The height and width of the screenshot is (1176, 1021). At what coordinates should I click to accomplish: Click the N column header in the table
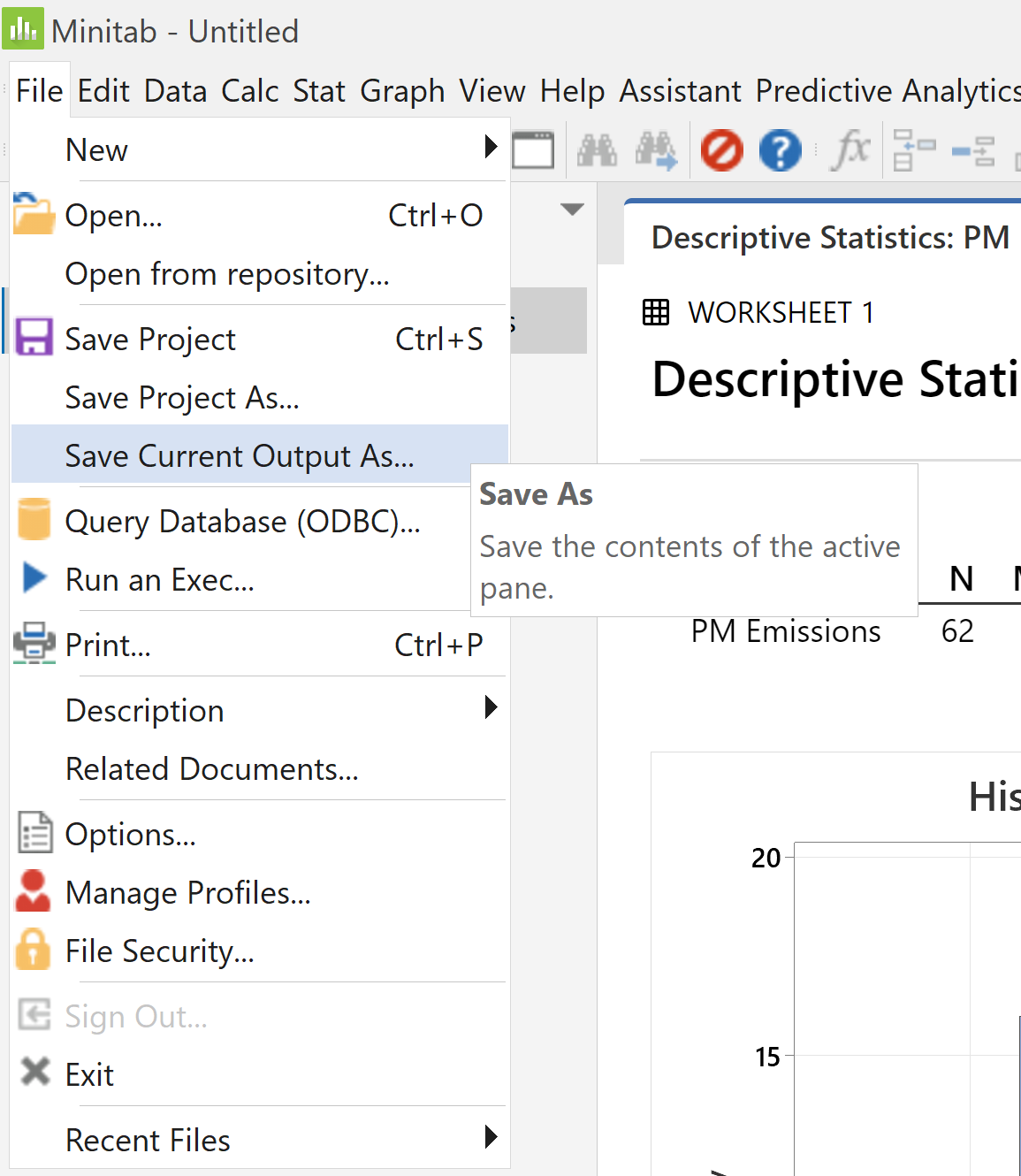click(961, 579)
